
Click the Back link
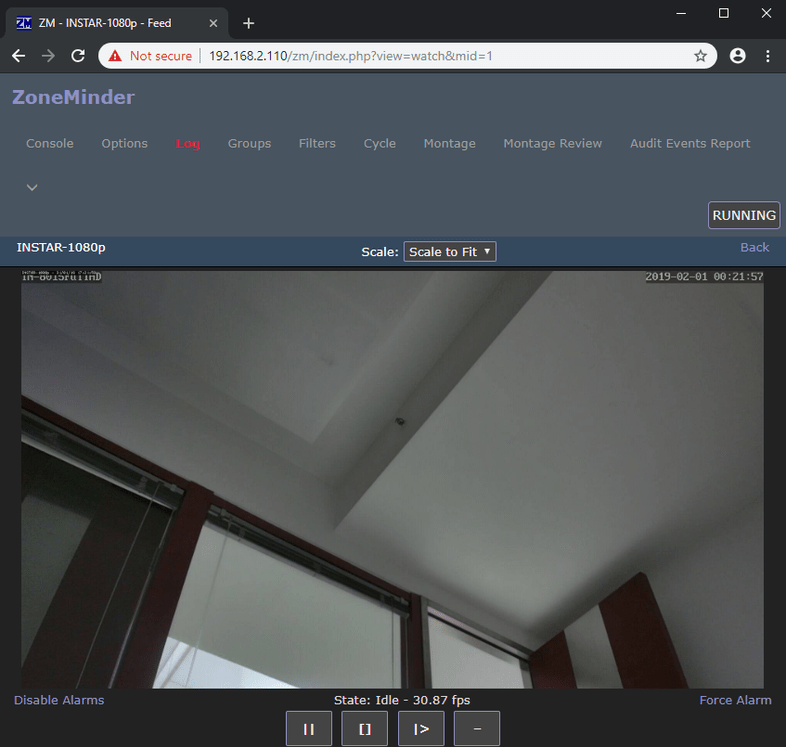tap(754, 247)
